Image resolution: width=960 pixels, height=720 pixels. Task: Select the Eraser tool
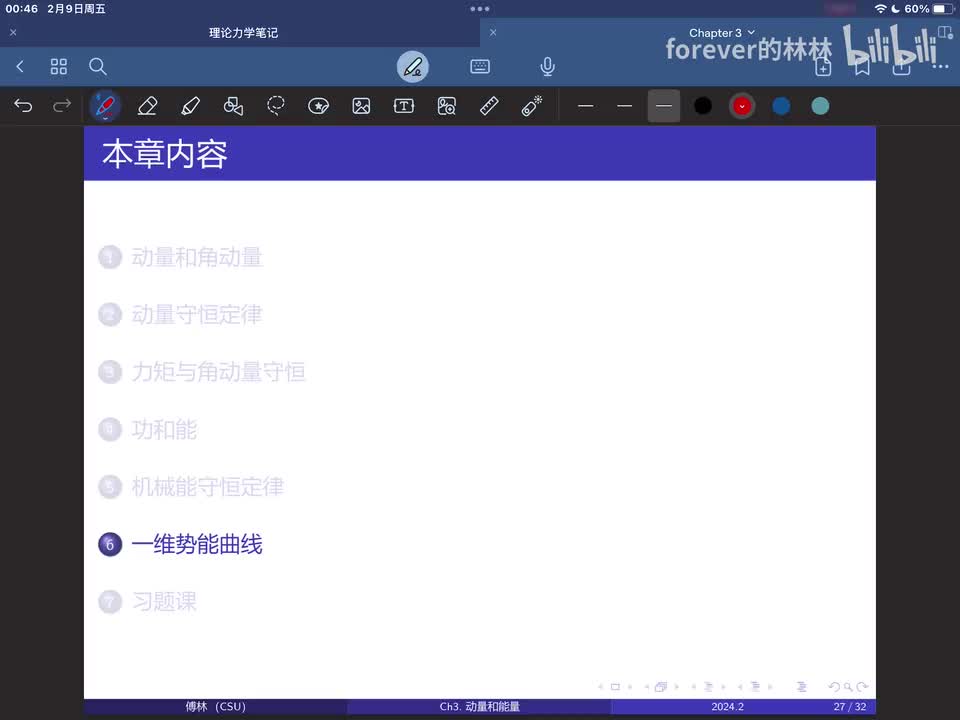click(148, 106)
